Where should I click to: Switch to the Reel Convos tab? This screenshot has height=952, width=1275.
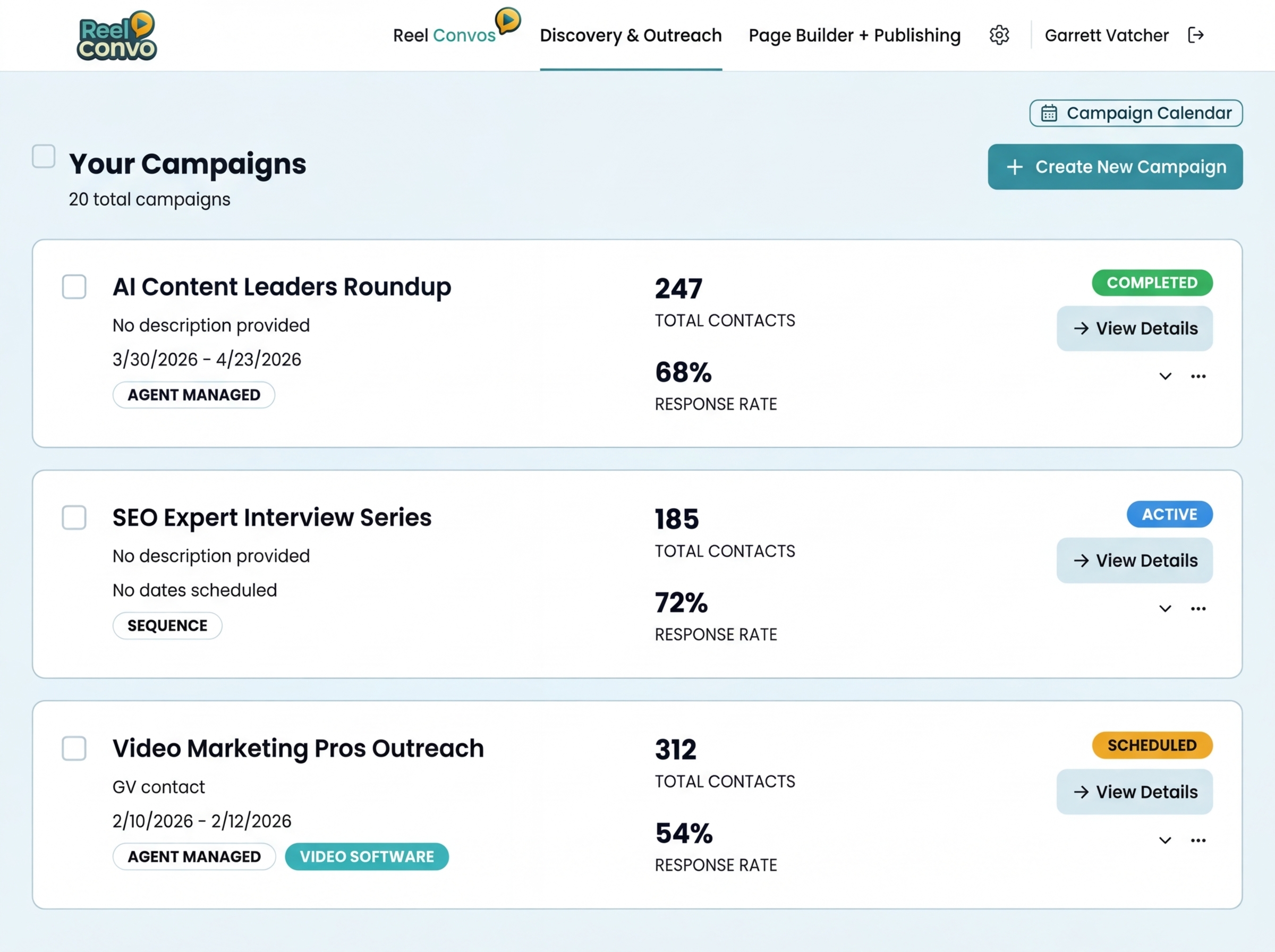pos(444,36)
